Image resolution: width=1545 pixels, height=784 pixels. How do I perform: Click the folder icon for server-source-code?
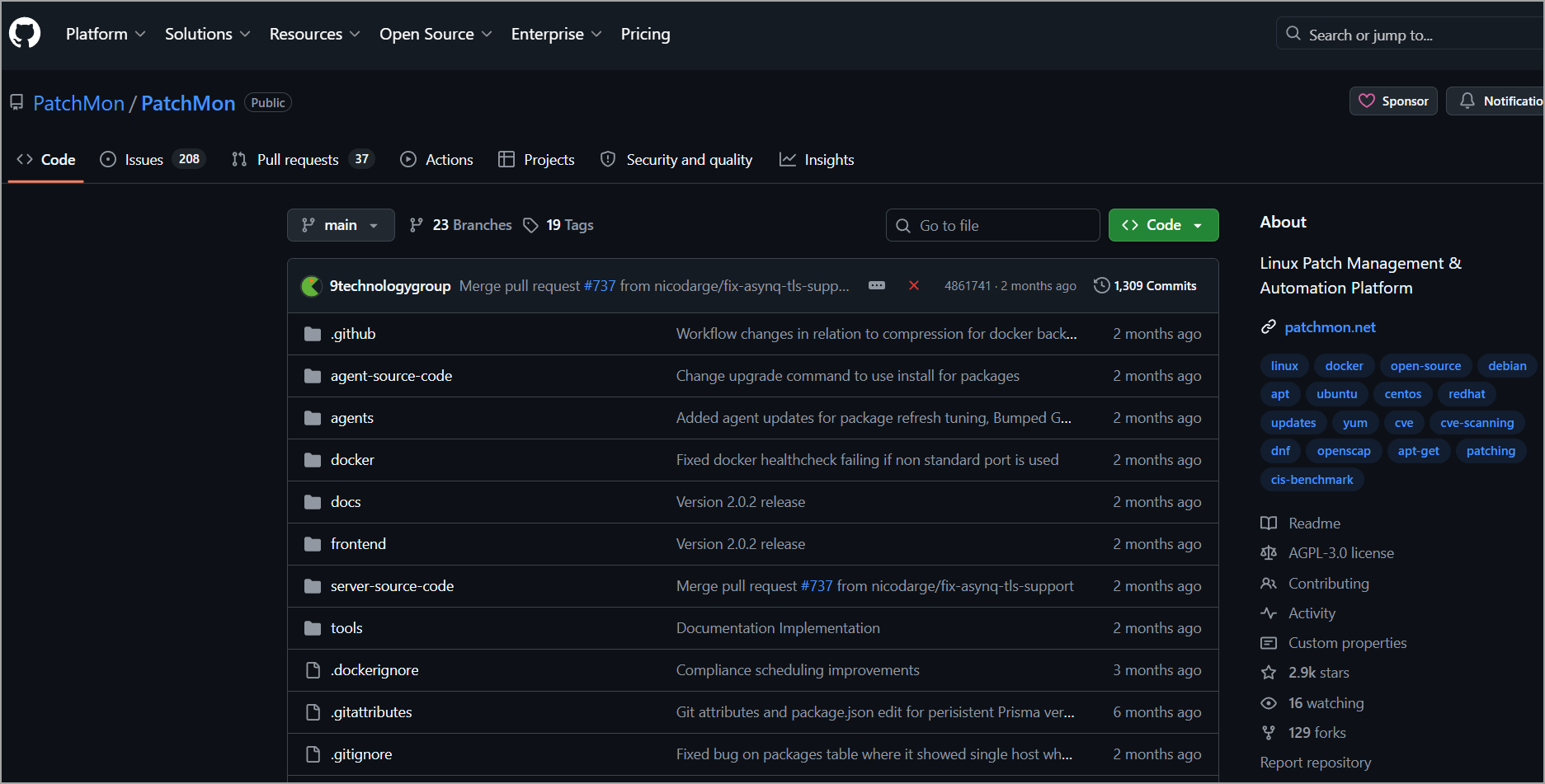pyautogui.click(x=313, y=586)
